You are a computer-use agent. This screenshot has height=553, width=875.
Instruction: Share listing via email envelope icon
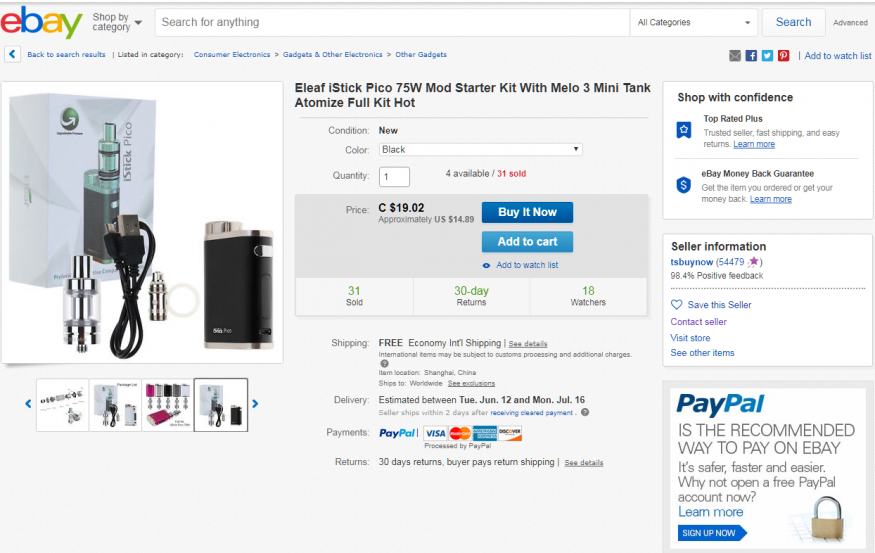point(735,56)
